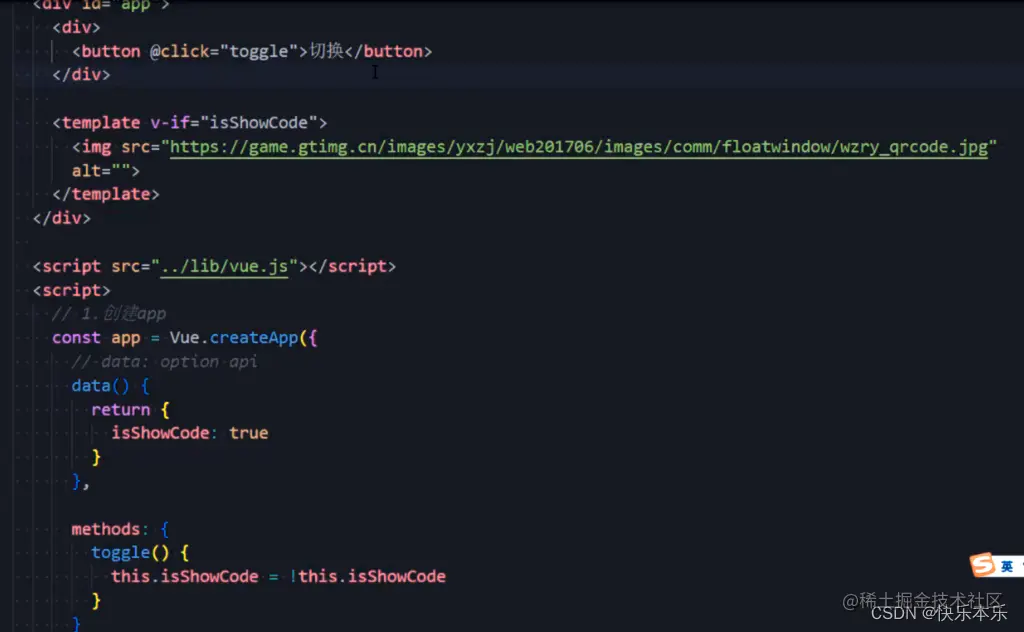Screen dimensions: 1024x632
Task: Open the gtimg wzry_qrcode.jpg image URL
Action: coord(579,147)
